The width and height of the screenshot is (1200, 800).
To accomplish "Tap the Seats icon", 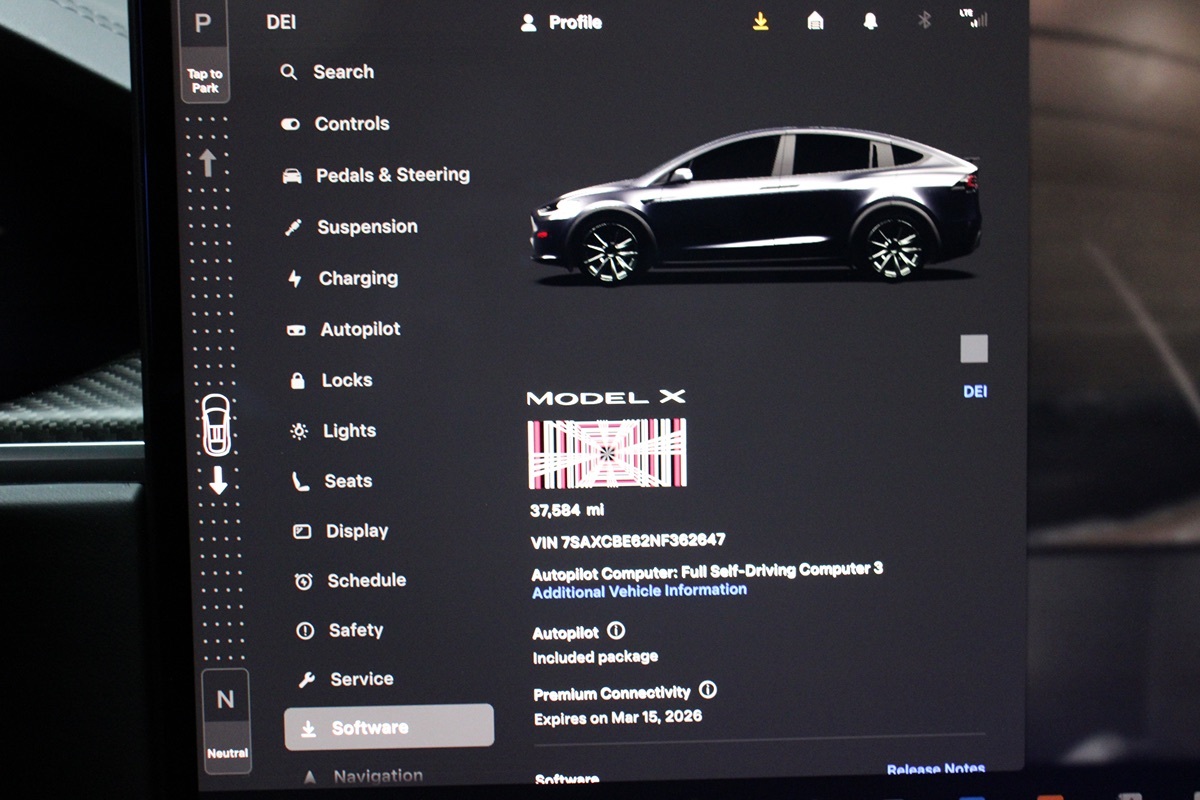I will 300,481.
